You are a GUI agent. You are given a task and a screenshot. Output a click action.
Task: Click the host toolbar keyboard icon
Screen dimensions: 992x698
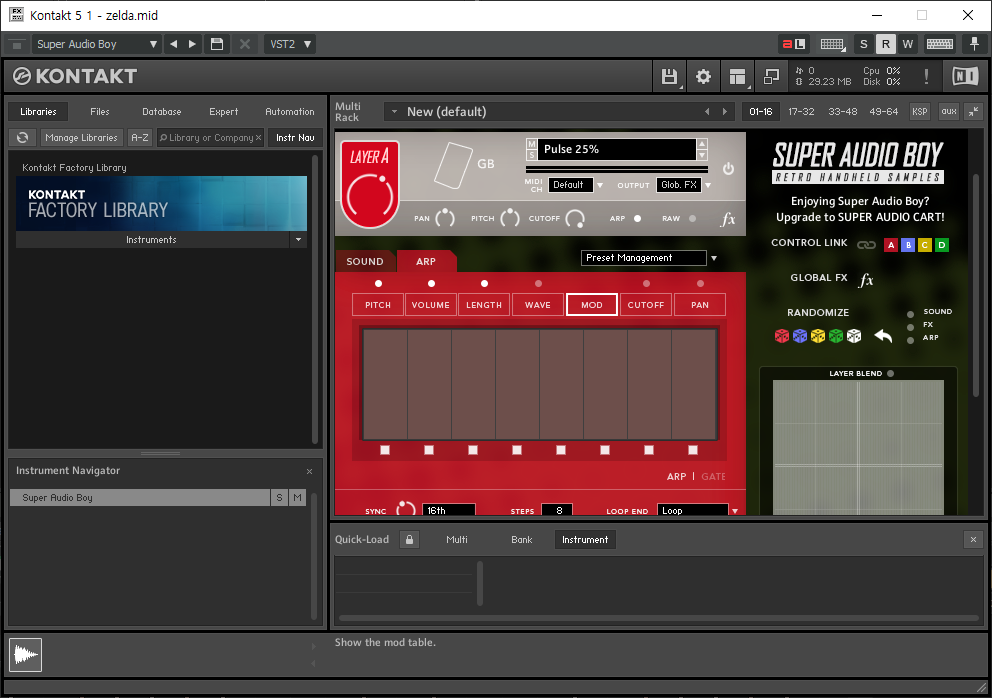point(939,44)
